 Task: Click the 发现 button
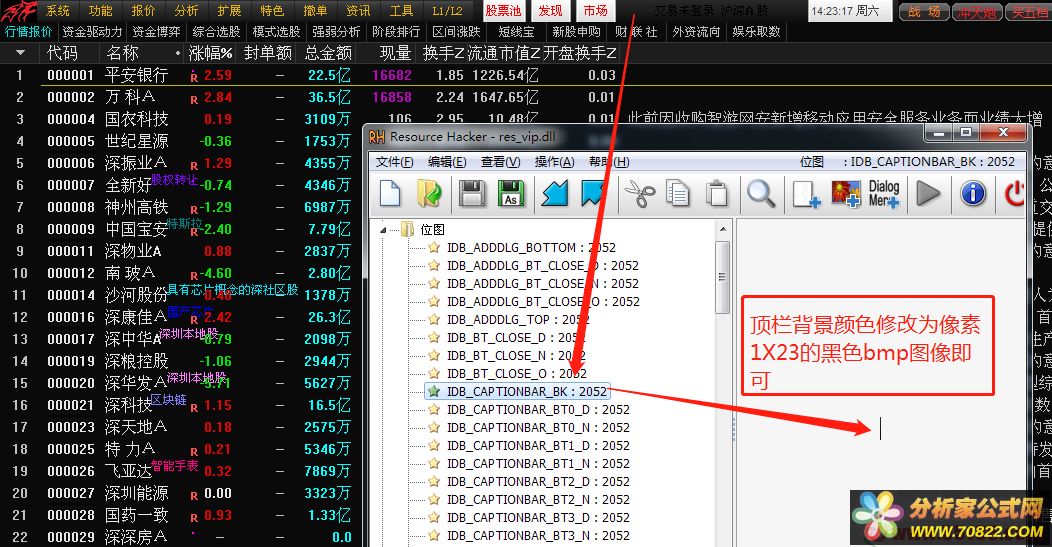tap(551, 11)
